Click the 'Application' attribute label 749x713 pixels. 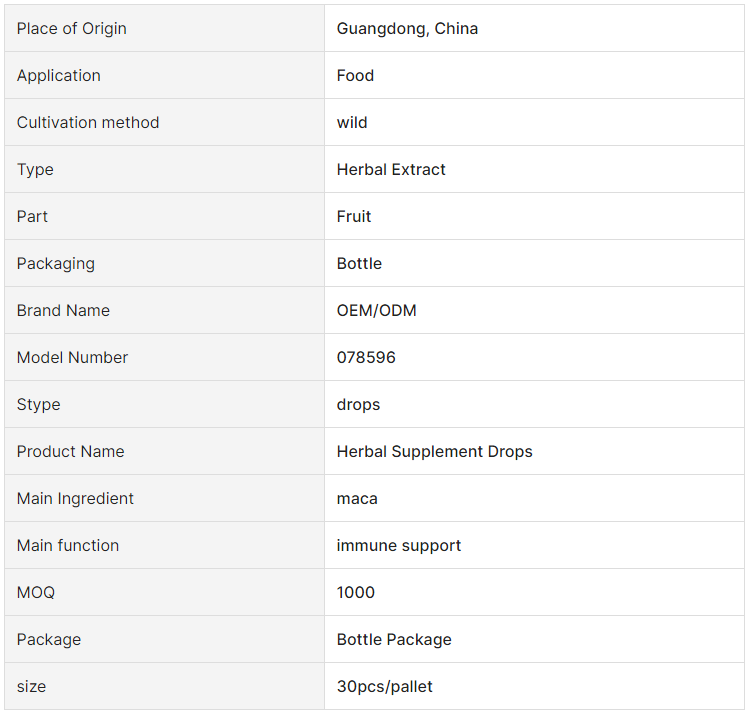[x=59, y=75]
